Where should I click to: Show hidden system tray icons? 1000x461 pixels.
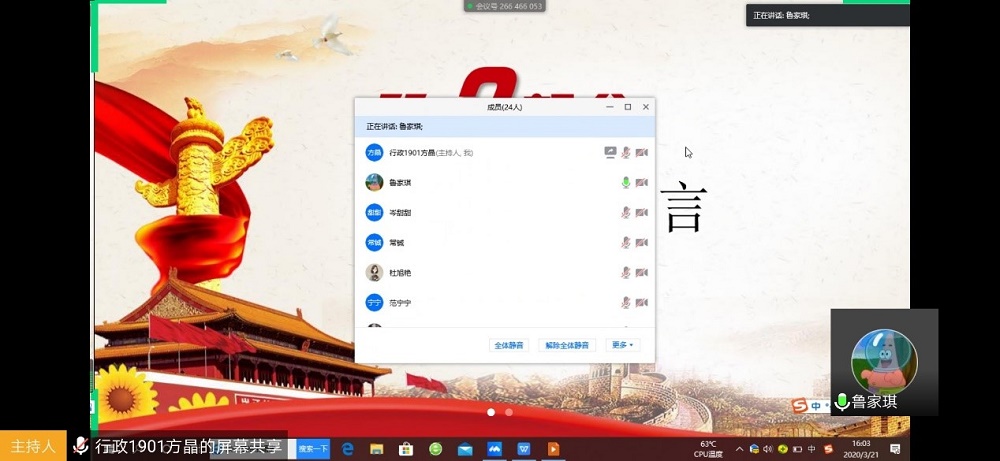(x=739, y=449)
